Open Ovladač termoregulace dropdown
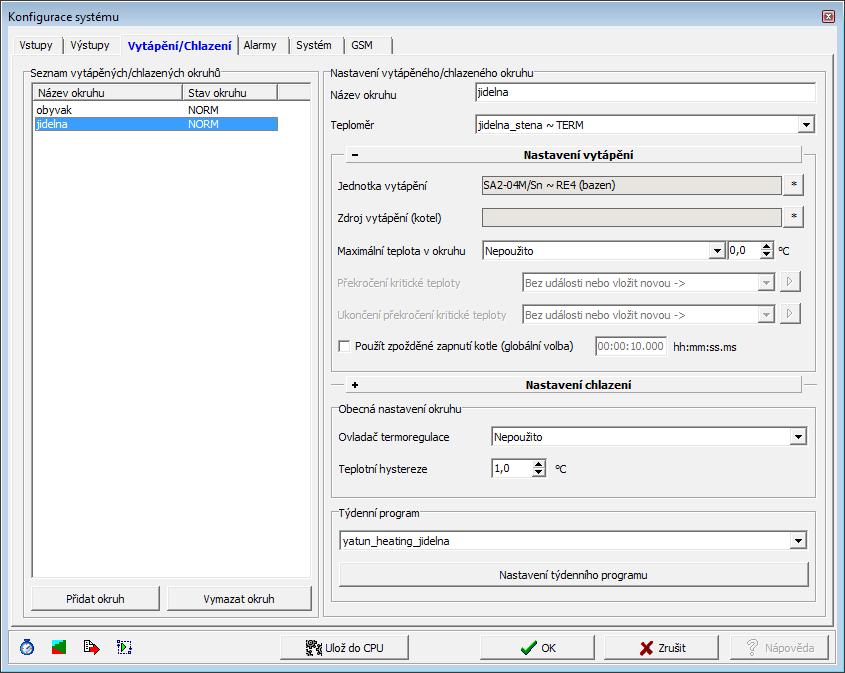This screenshot has width=845, height=673. (x=798, y=436)
